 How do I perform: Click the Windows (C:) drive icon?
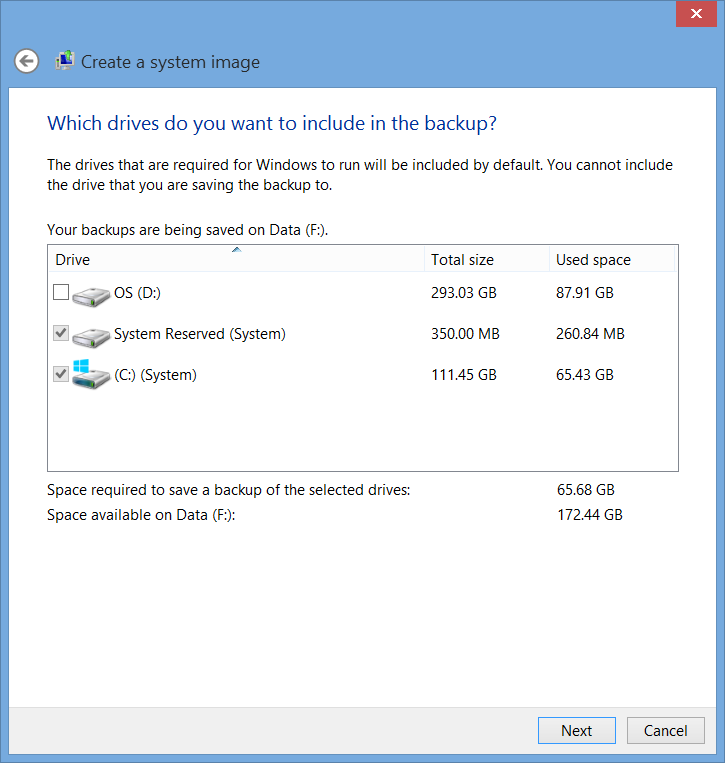(91, 374)
